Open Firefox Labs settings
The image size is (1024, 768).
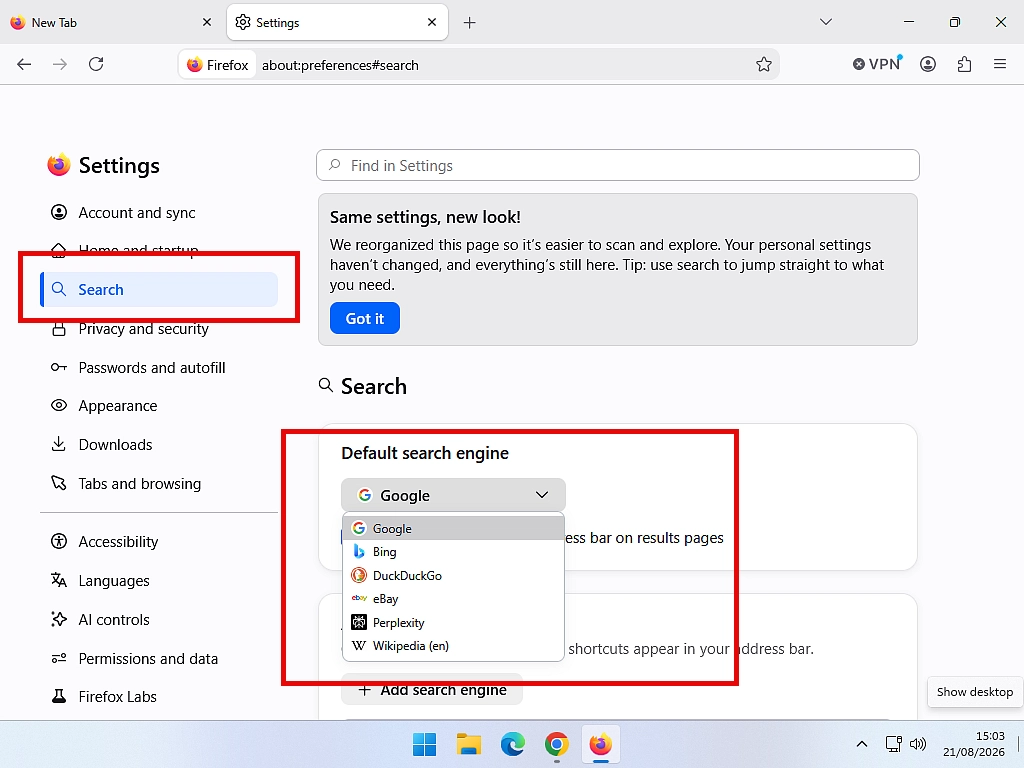[x=159, y=697]
